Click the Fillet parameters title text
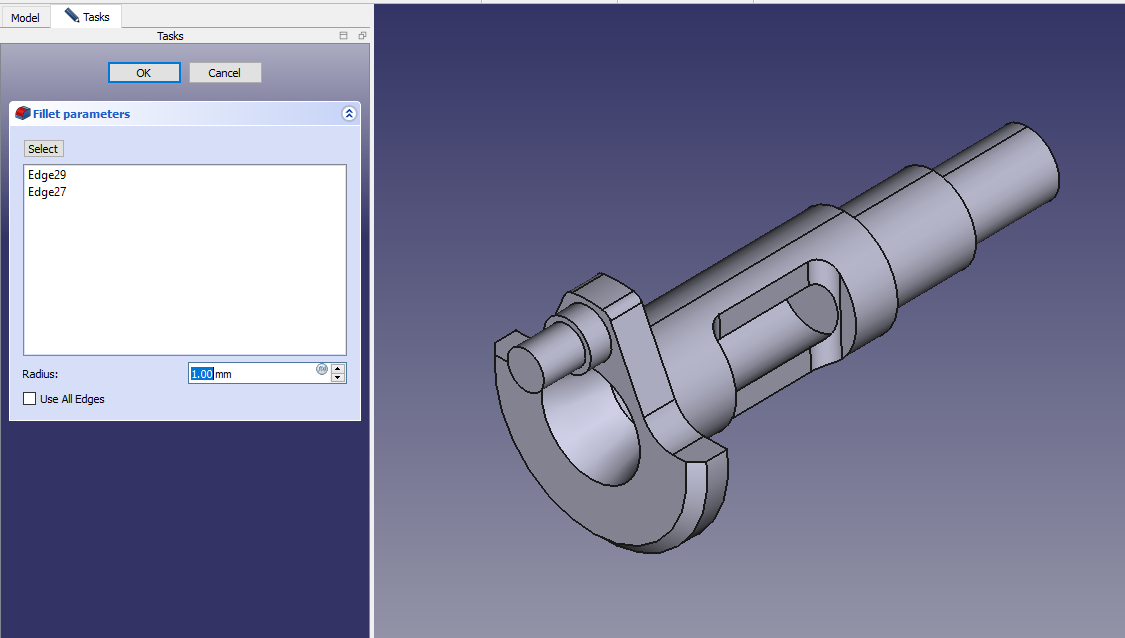Screen dimensions: 1125x638 pyautogui.click(x=82, y=113)
